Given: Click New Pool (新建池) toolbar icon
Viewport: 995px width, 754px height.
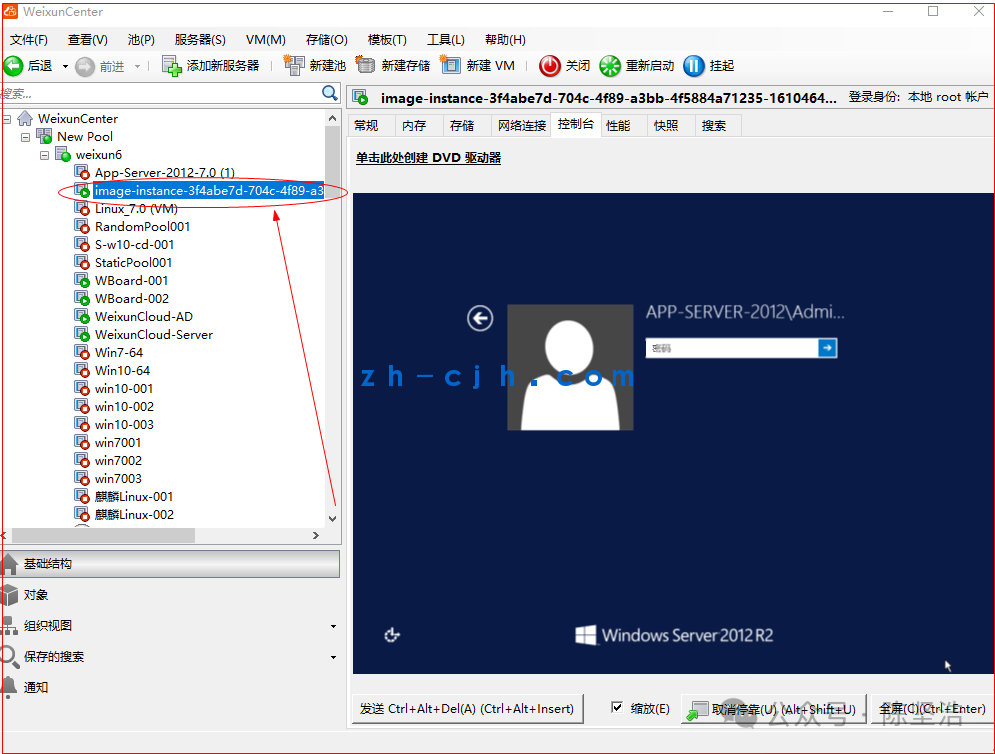Looking at the screenshot, I should 294,65.
